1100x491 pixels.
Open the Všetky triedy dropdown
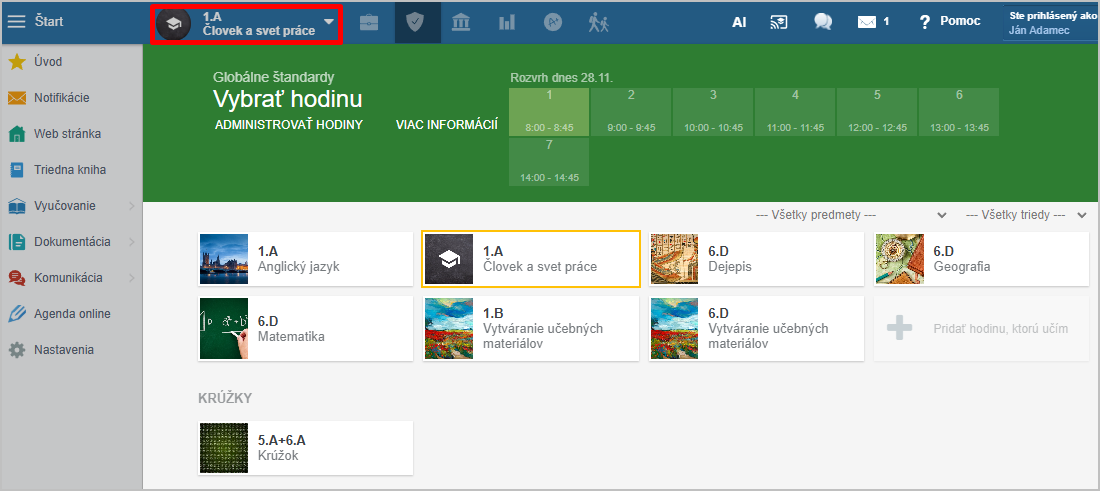[x=1026, y=215]
